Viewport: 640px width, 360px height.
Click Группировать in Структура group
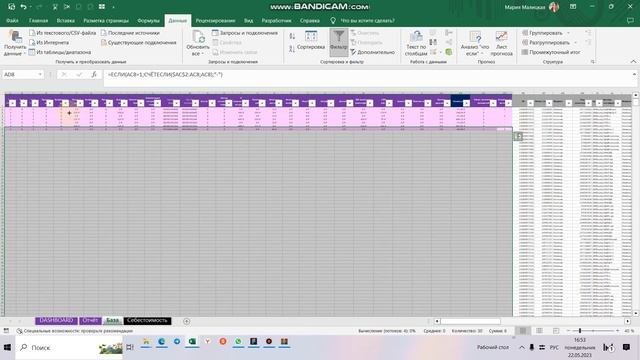coord(542,33)
